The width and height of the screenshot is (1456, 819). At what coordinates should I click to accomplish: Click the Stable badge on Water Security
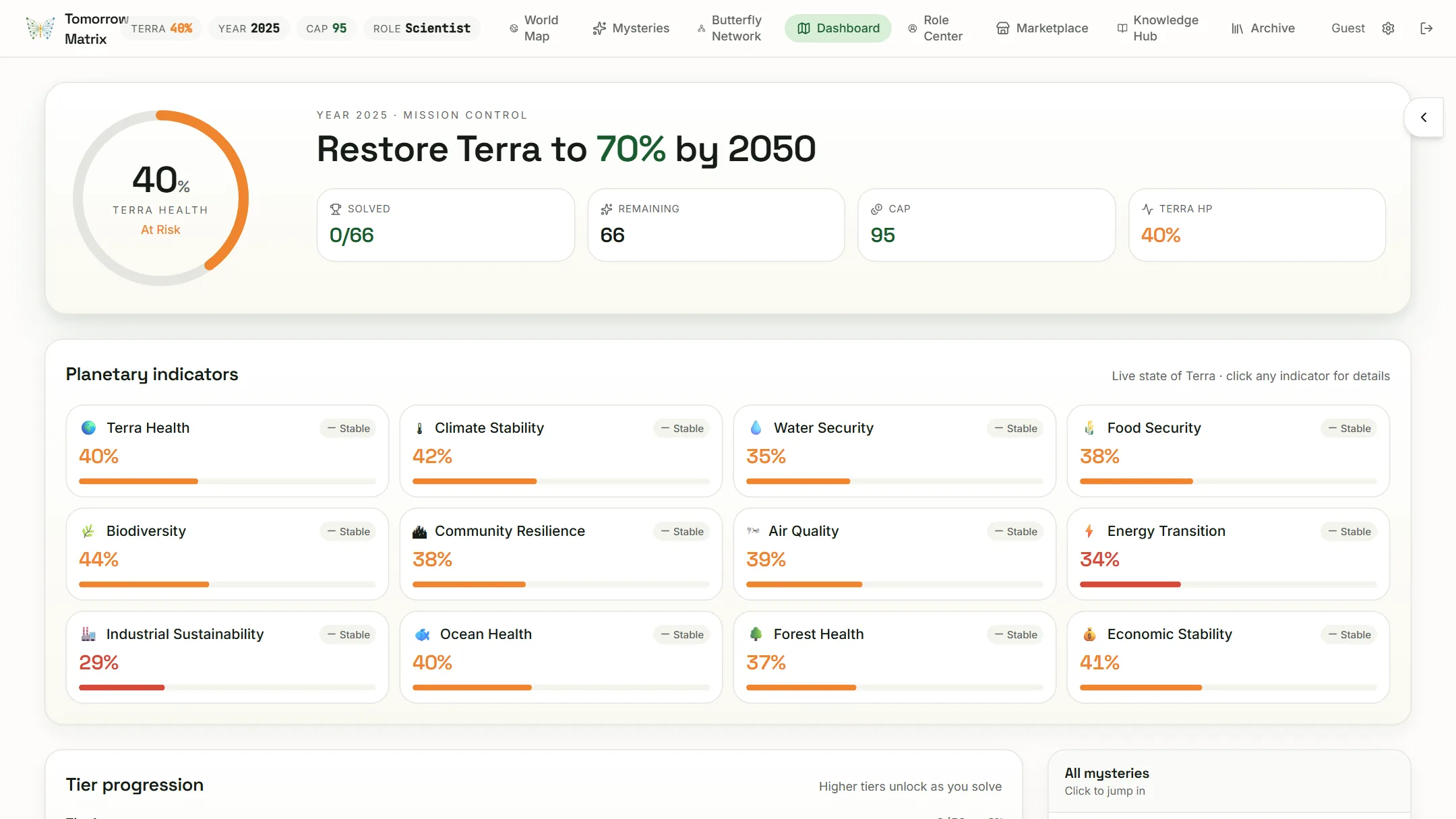pos(1015,428)
